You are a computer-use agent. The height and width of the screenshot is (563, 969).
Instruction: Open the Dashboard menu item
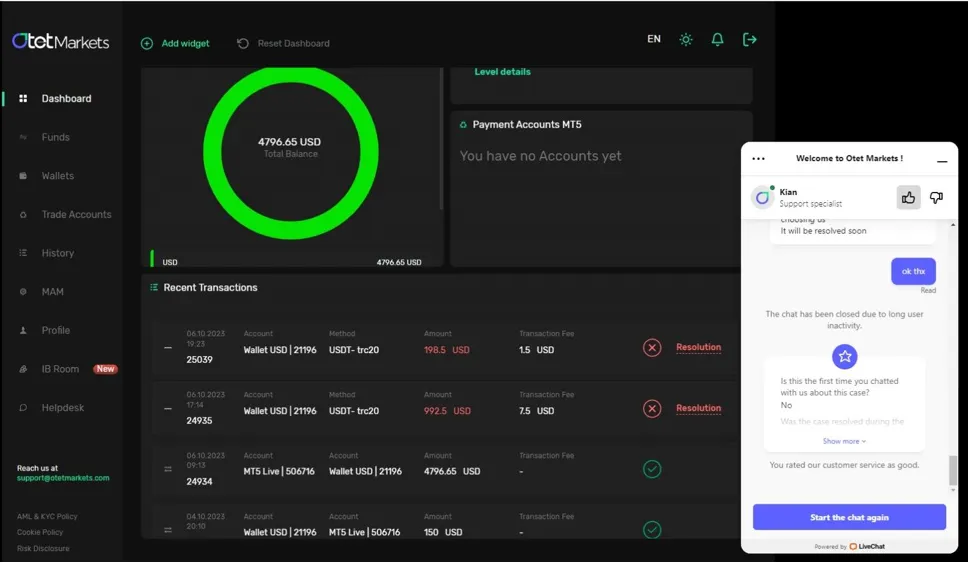(66, 98)
